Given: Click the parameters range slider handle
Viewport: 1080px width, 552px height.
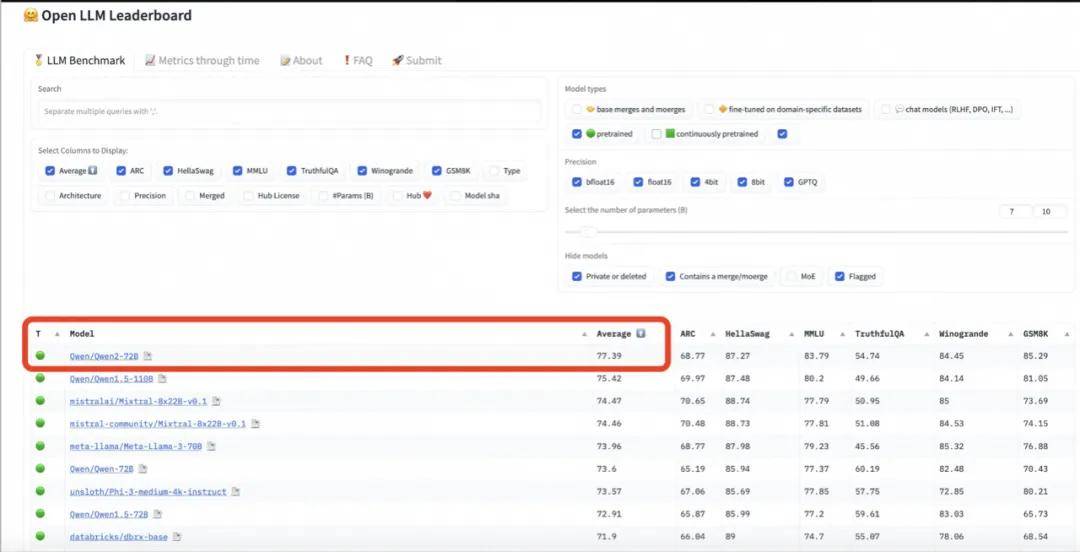Looking at the screenshot, I should 588,232.
